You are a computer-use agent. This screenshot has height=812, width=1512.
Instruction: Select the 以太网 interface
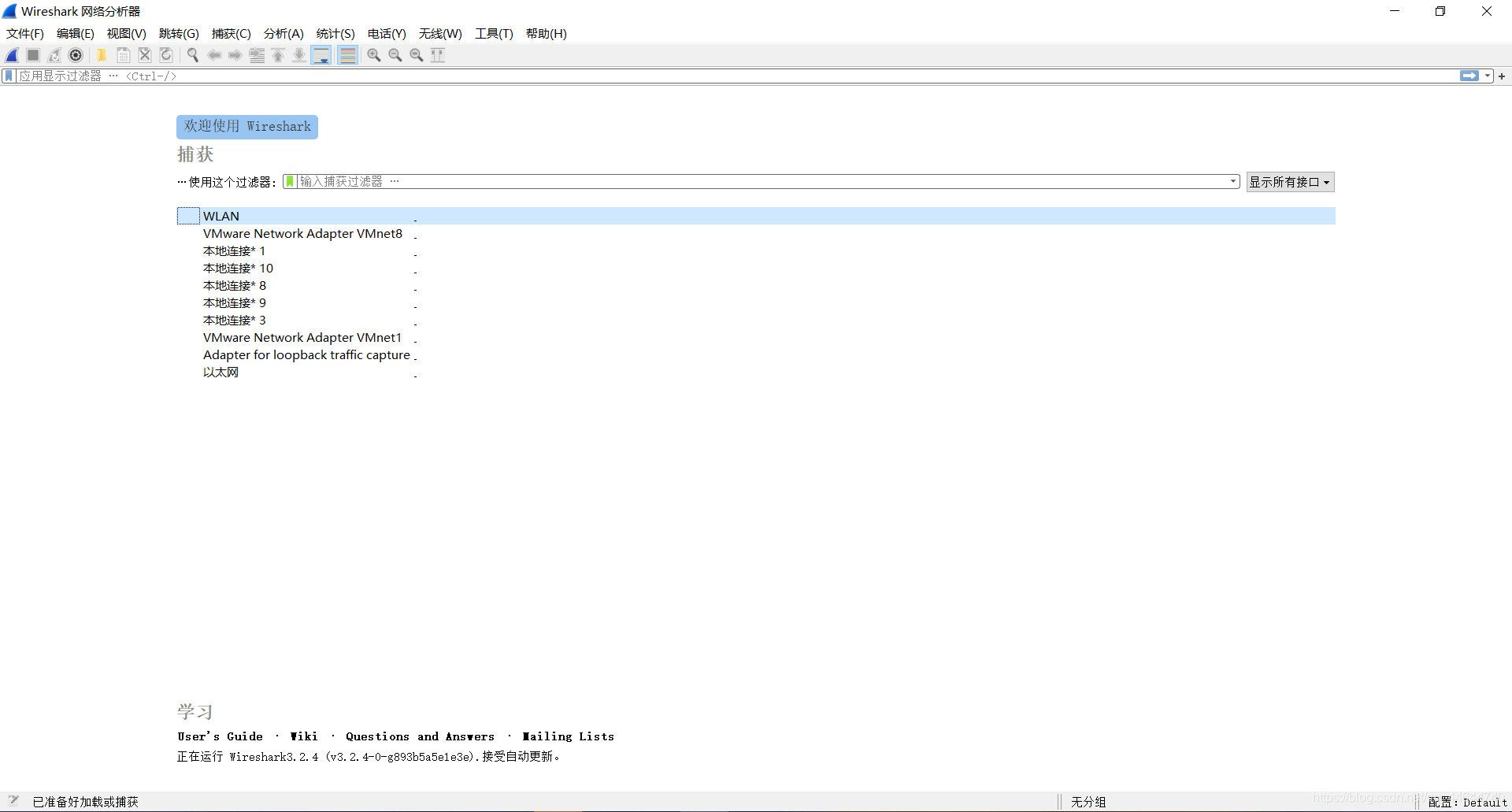pos(756,373)
